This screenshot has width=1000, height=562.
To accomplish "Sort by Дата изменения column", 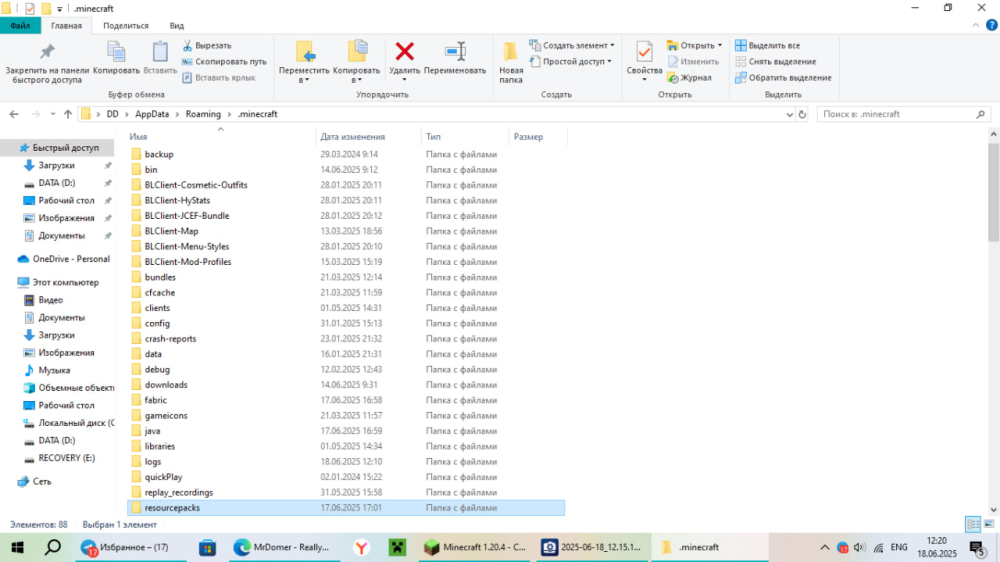I will pyautogui.click(x=353, y=137).
